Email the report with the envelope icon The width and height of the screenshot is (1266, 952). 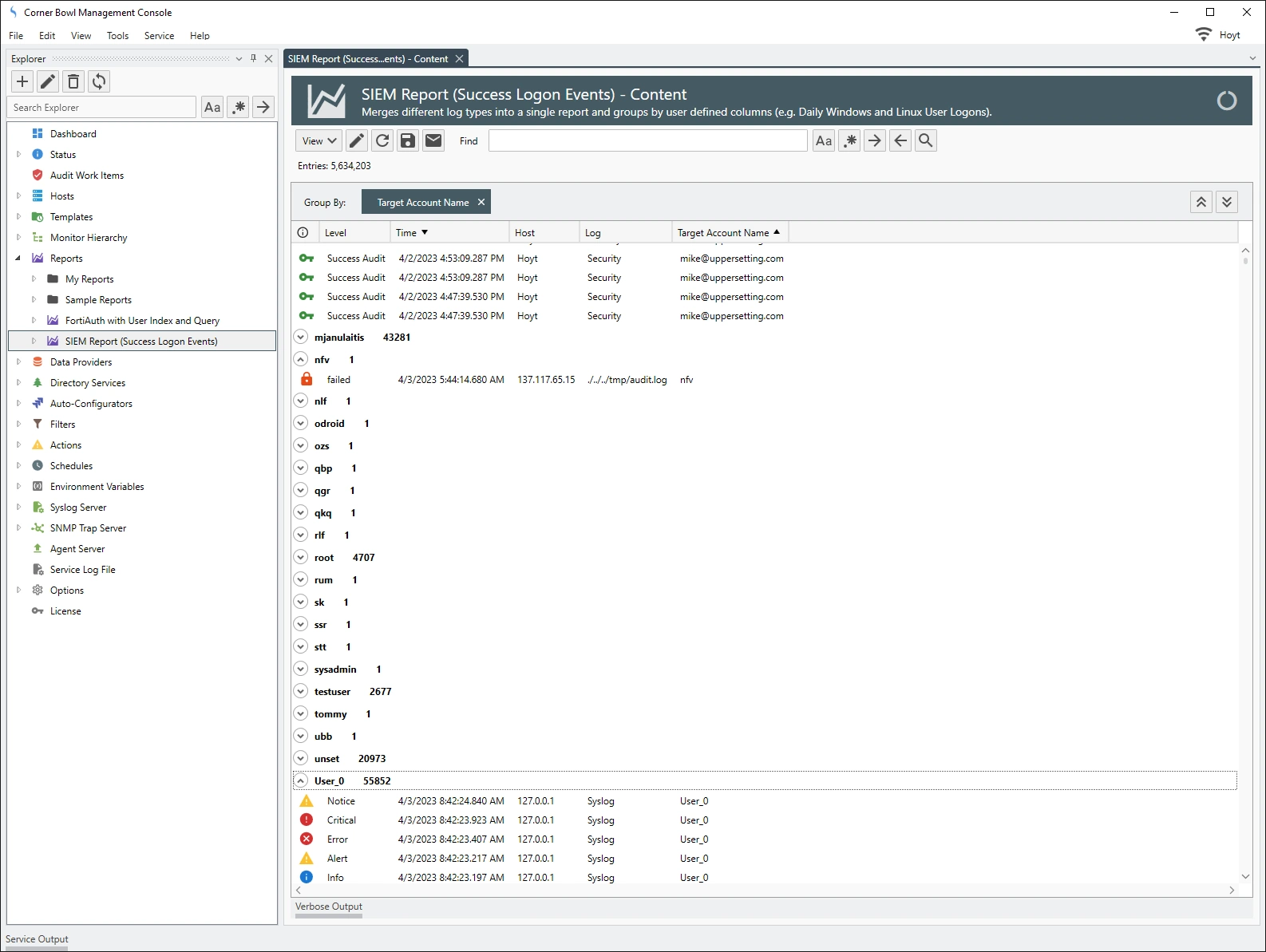point(433,140)
